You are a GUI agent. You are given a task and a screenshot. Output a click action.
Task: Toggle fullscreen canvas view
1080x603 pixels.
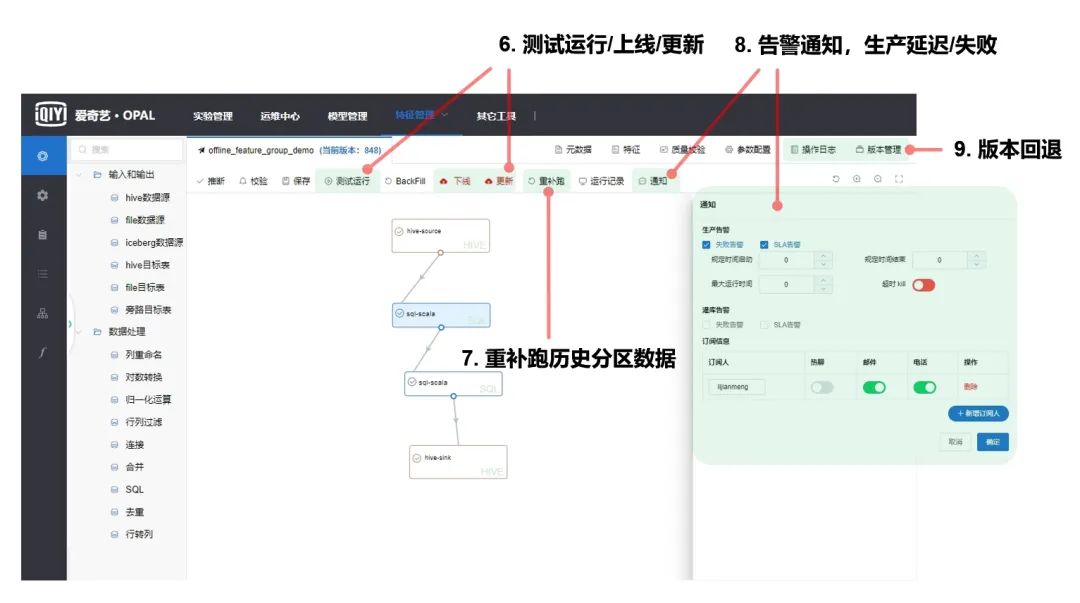899,178
